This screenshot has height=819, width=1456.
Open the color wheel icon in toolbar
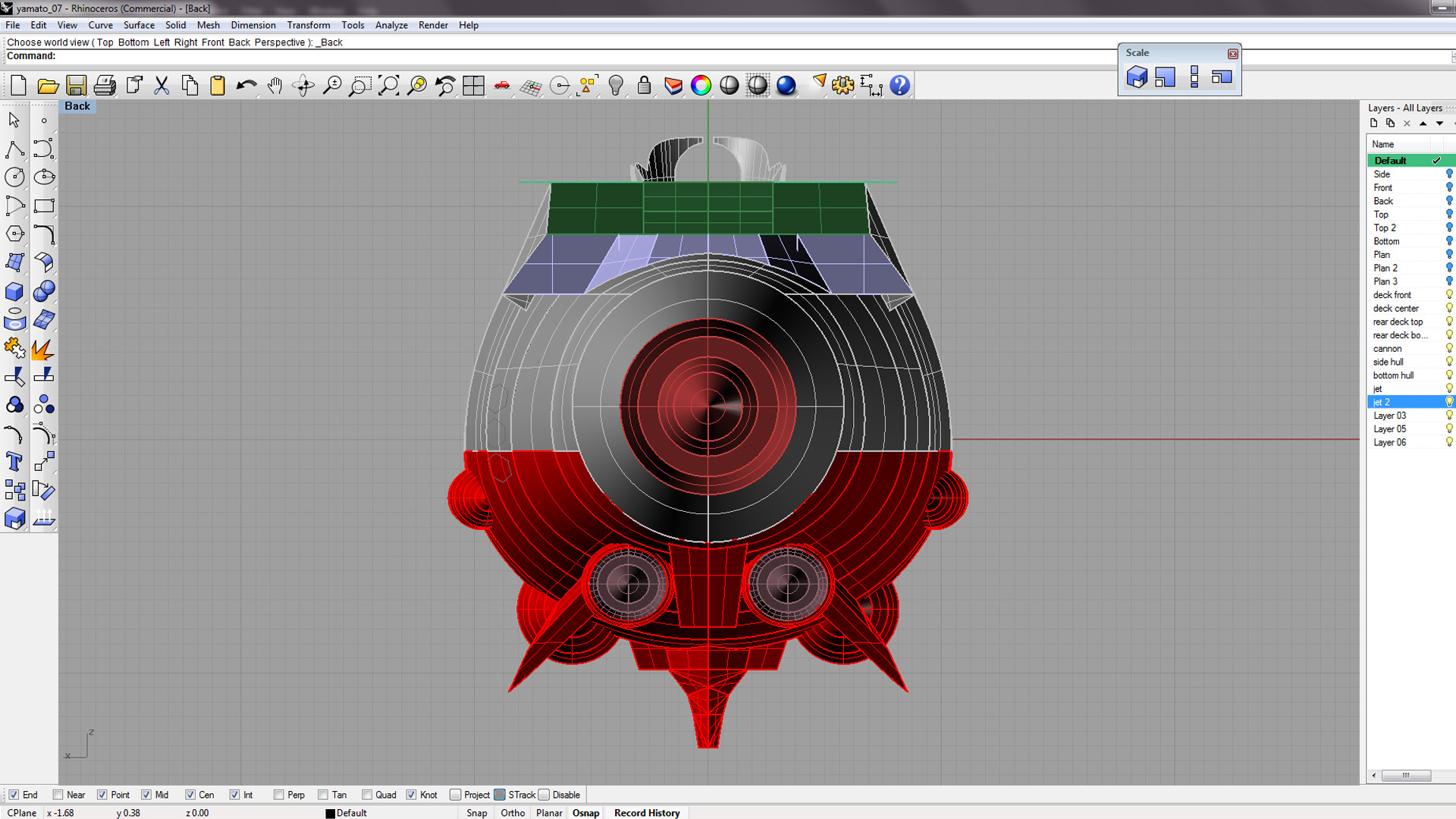click(x=701, y=86)
